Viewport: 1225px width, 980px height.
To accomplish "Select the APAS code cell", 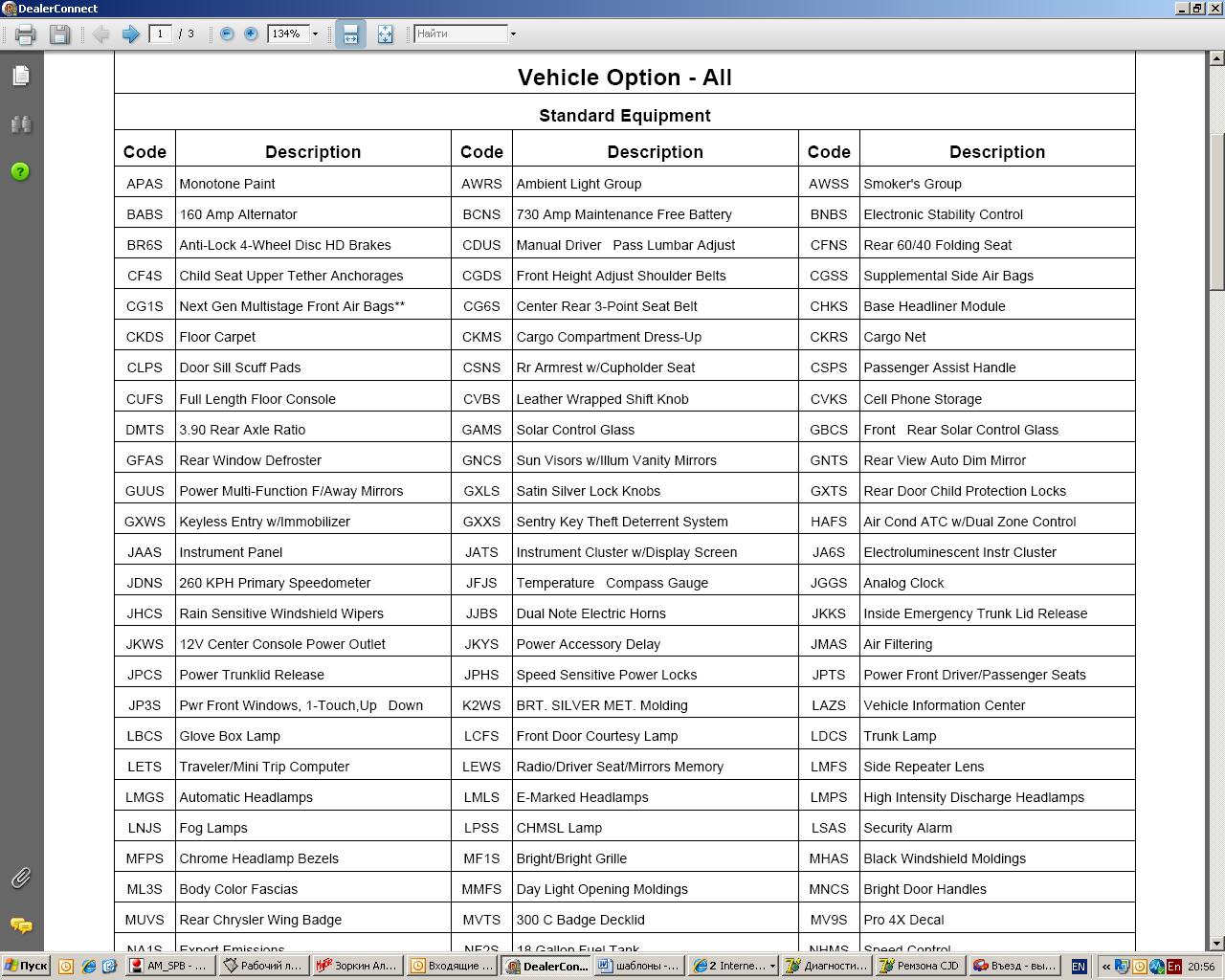I will pos(145,184).
